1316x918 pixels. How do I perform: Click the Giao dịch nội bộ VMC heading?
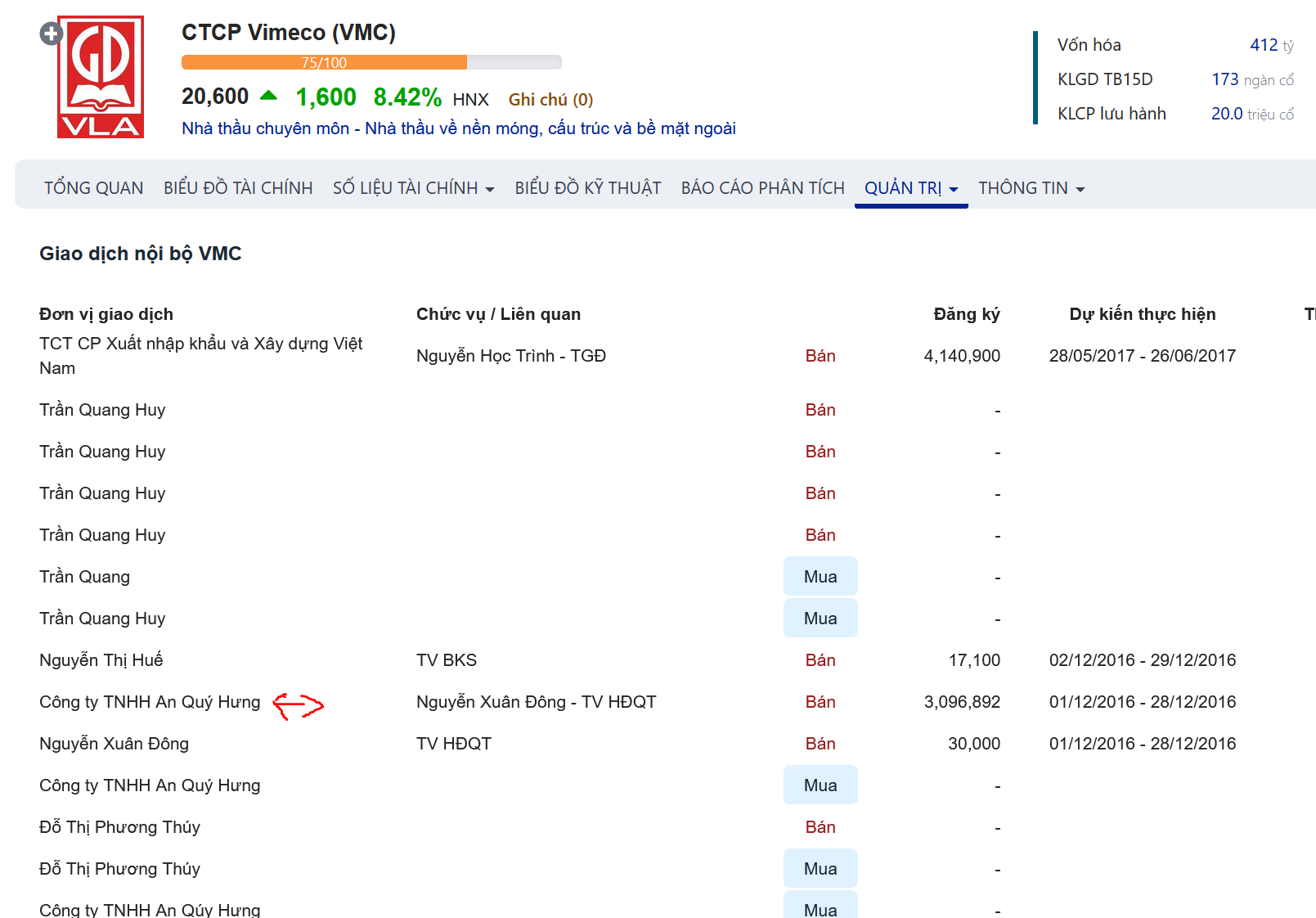click(x=141, y=254)
